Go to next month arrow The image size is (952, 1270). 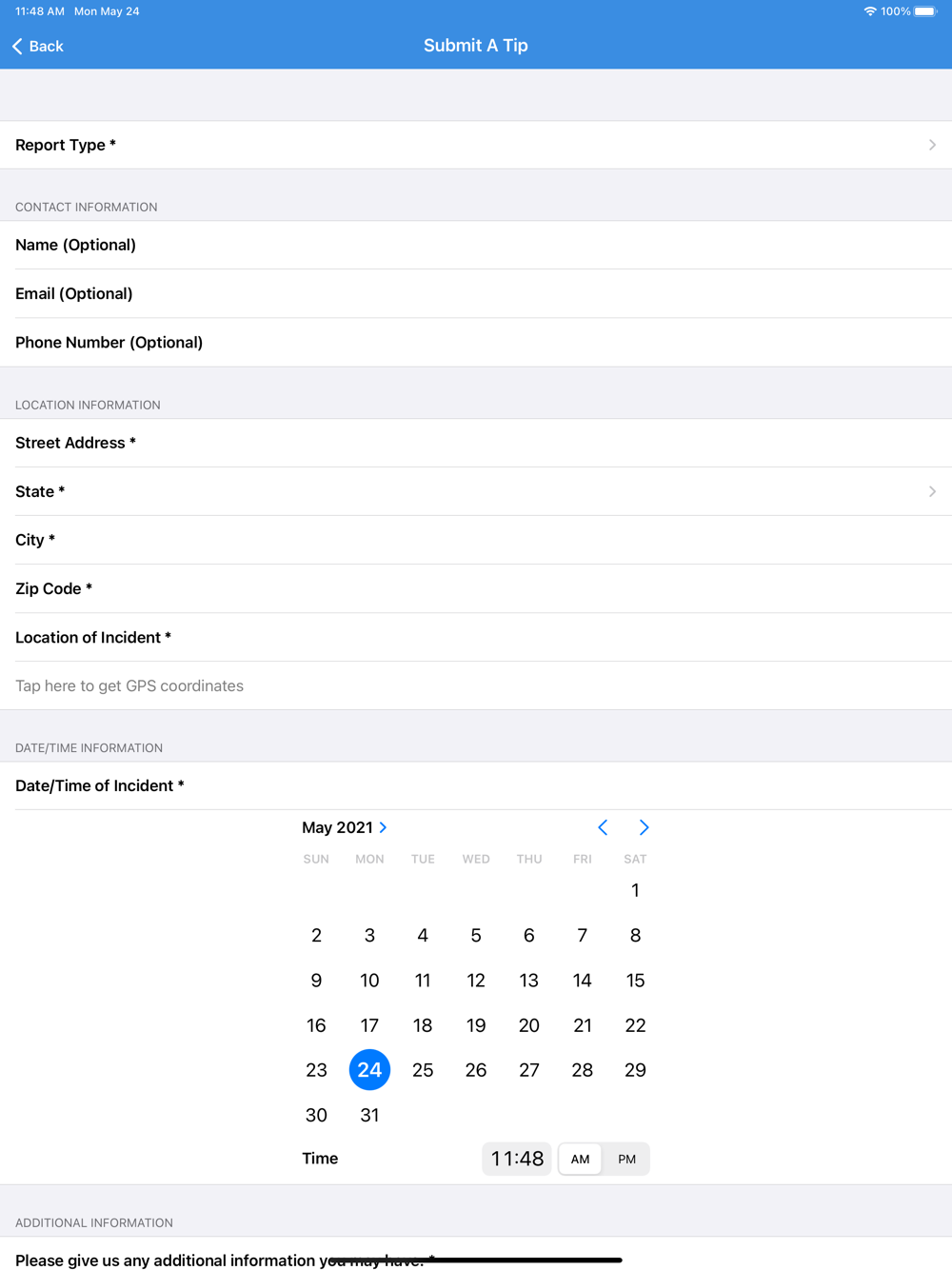[644, 827]
